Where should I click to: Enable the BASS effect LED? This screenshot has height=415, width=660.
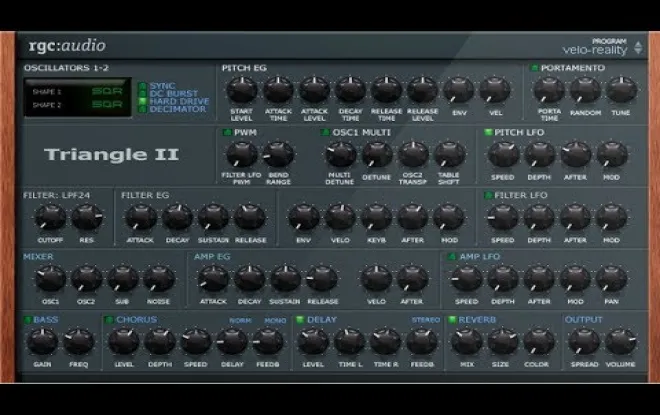28,320
